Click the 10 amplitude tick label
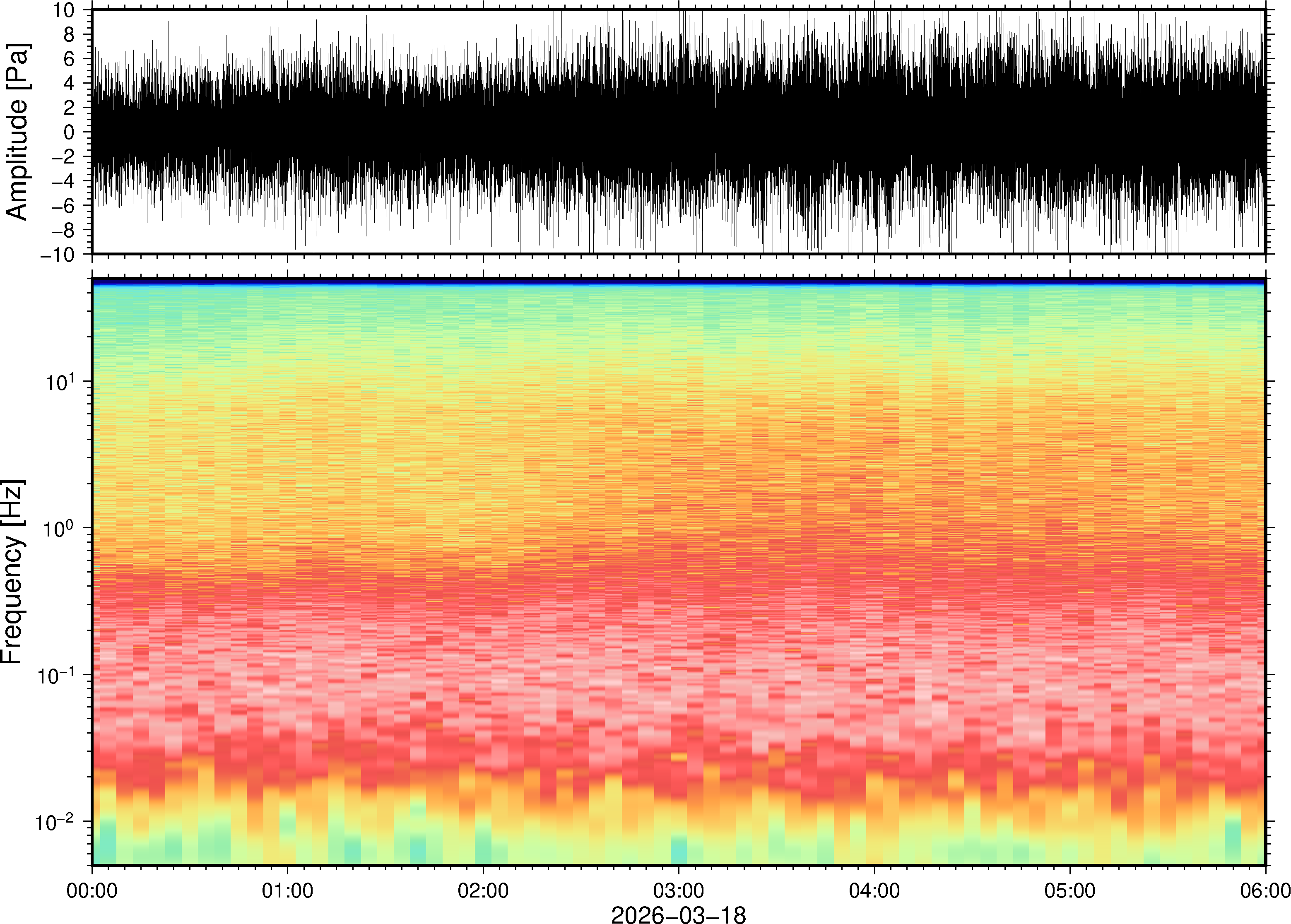 (x=64, y=10)
